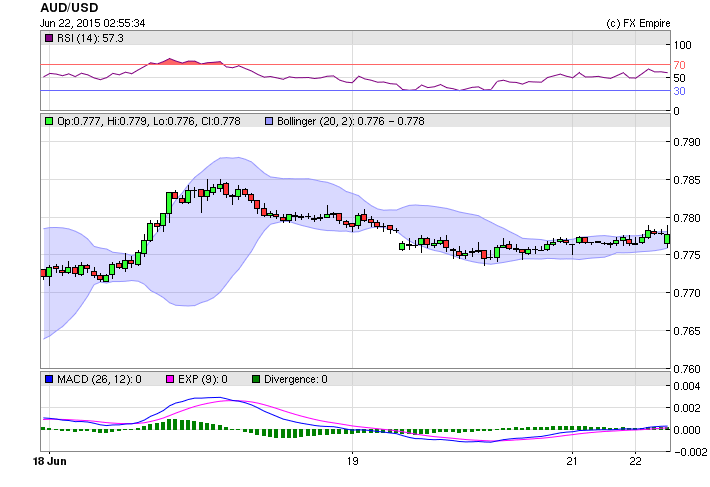Click the RSI (14): 57.3 label
The image size is (710, 487).
tap(90, 38)
